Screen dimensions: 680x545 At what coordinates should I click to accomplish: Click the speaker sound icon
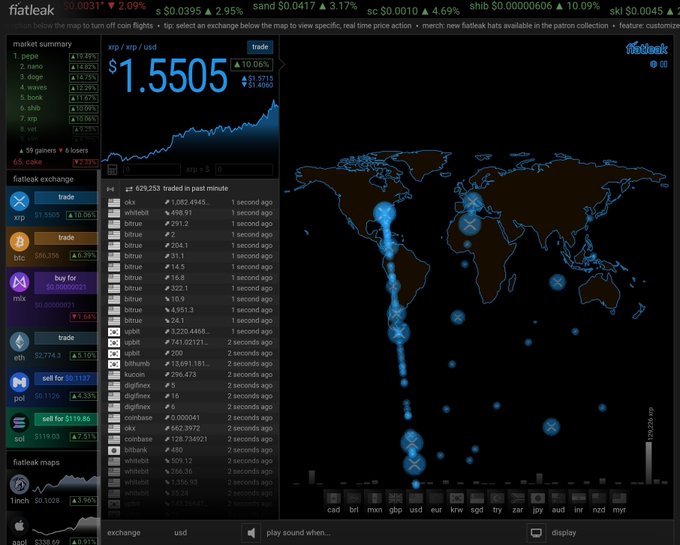point(251,533)
